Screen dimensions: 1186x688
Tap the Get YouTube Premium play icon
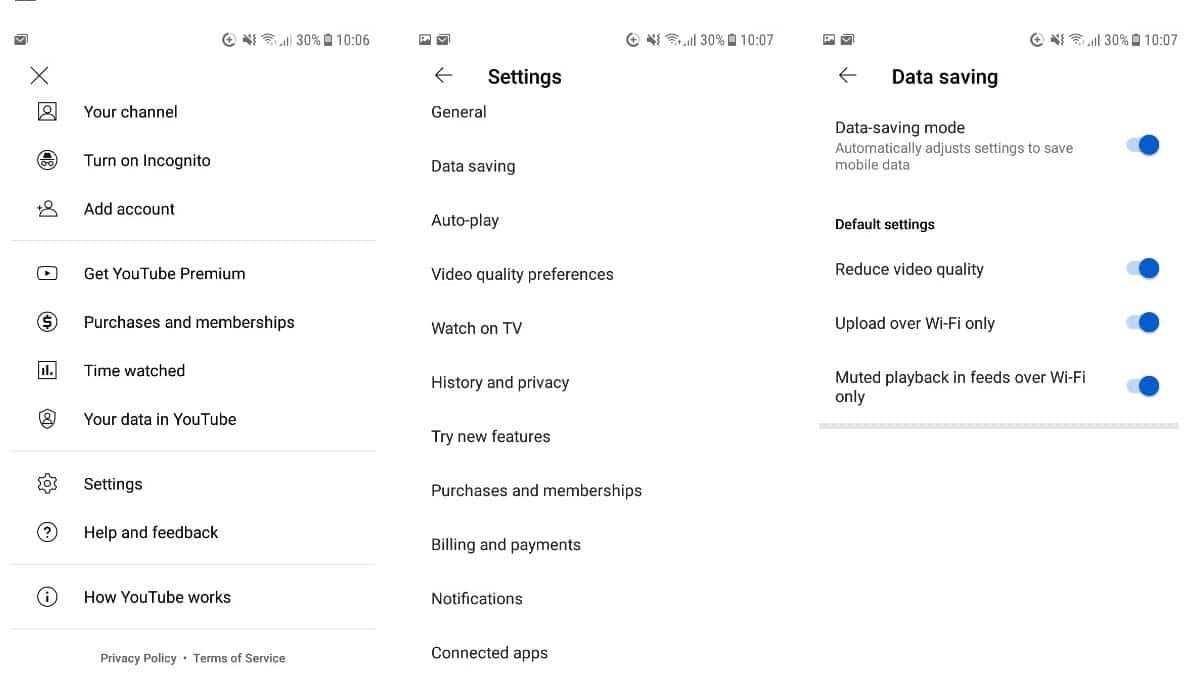[x=47, y=273]
